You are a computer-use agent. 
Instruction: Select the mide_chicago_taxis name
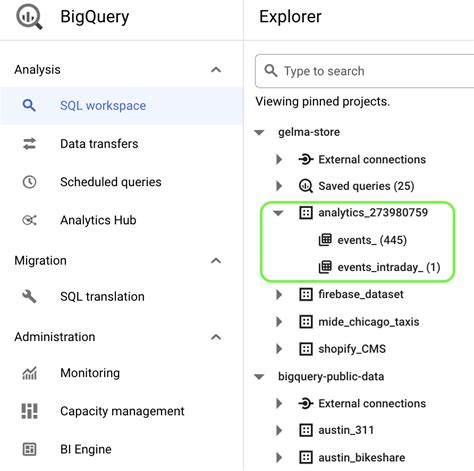tap(369, 322)
